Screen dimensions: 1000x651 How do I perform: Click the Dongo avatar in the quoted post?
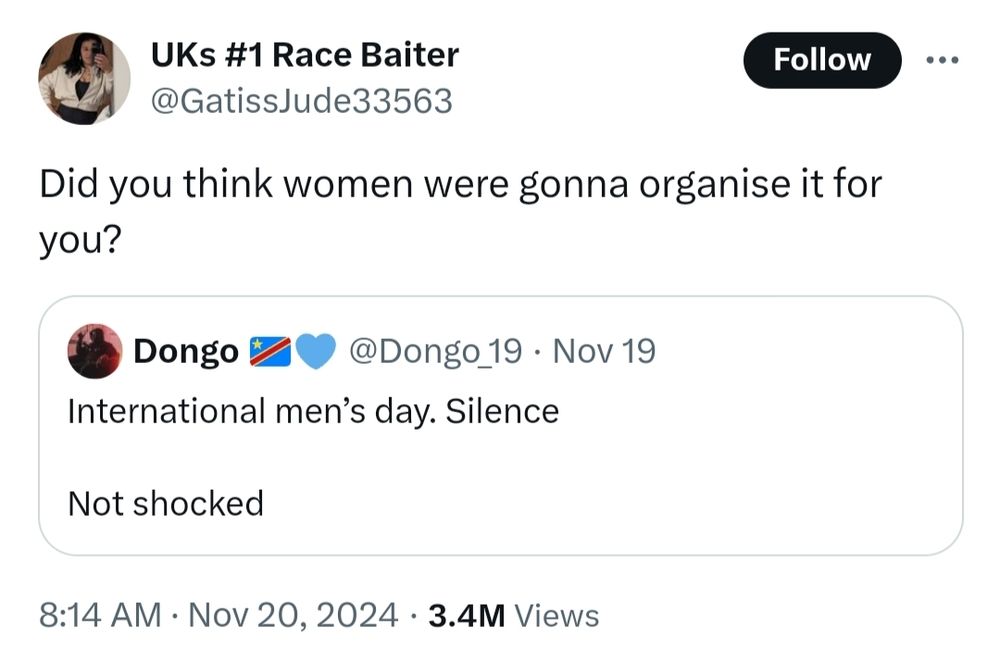click(x=94, y=351)
